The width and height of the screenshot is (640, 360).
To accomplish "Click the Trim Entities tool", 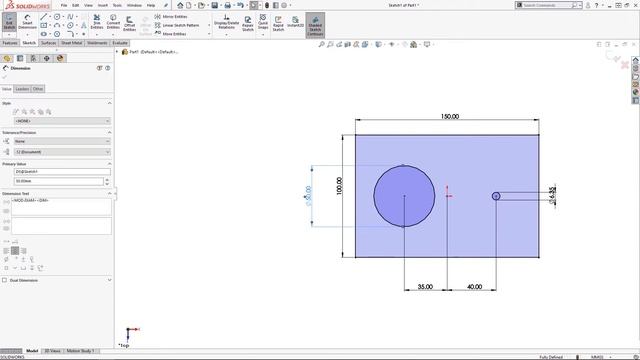I will click(97, 22).
